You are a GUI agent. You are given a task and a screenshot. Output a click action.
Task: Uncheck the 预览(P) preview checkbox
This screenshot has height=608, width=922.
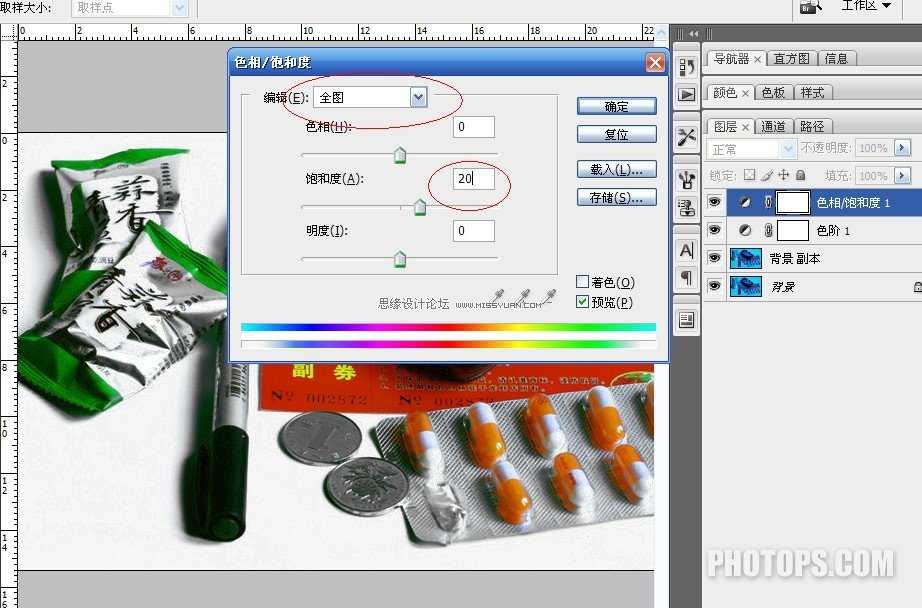click(x=582, y=302)
